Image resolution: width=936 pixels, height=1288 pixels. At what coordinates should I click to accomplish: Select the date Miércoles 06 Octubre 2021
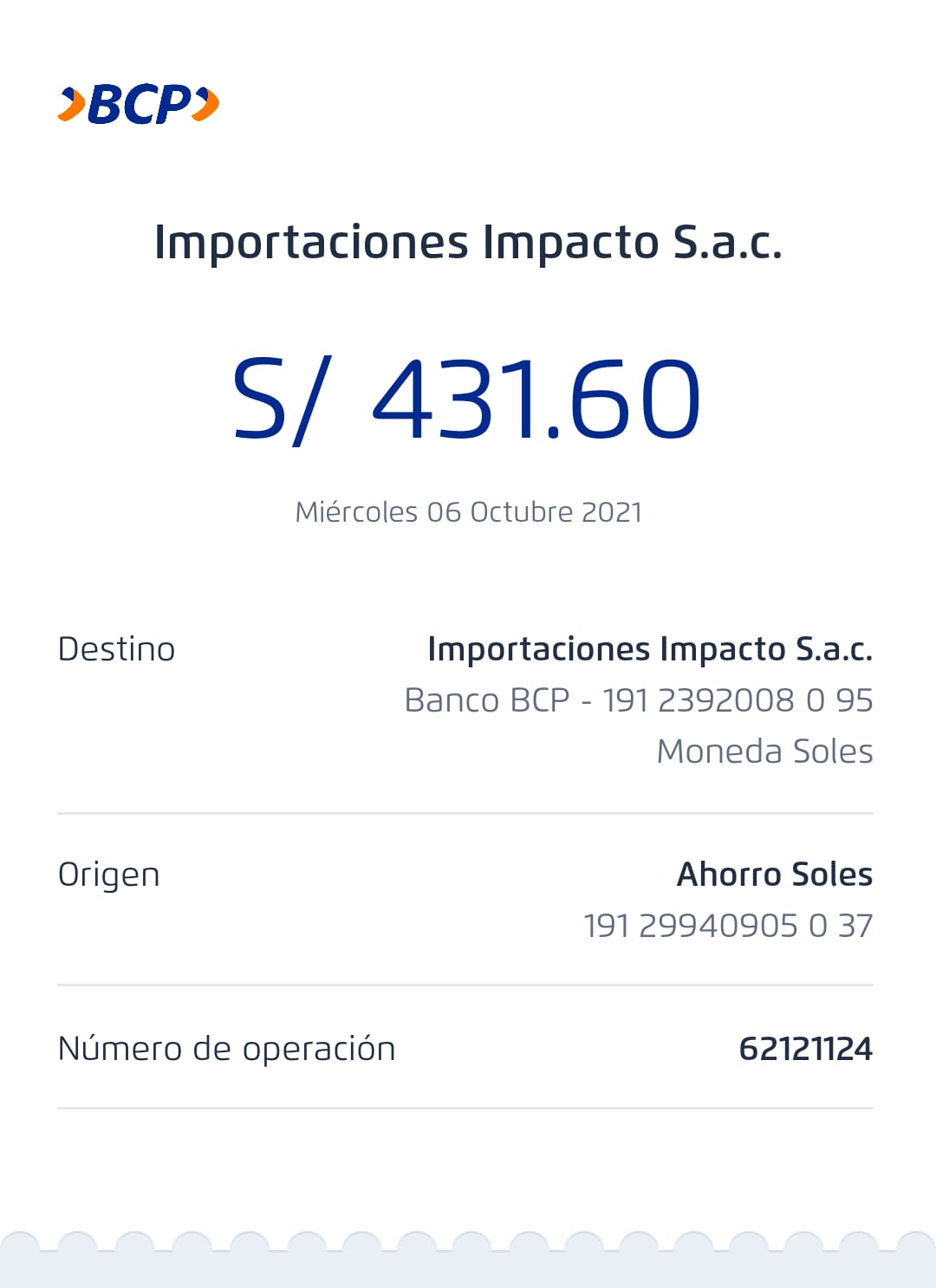click(x=468, y=512)
